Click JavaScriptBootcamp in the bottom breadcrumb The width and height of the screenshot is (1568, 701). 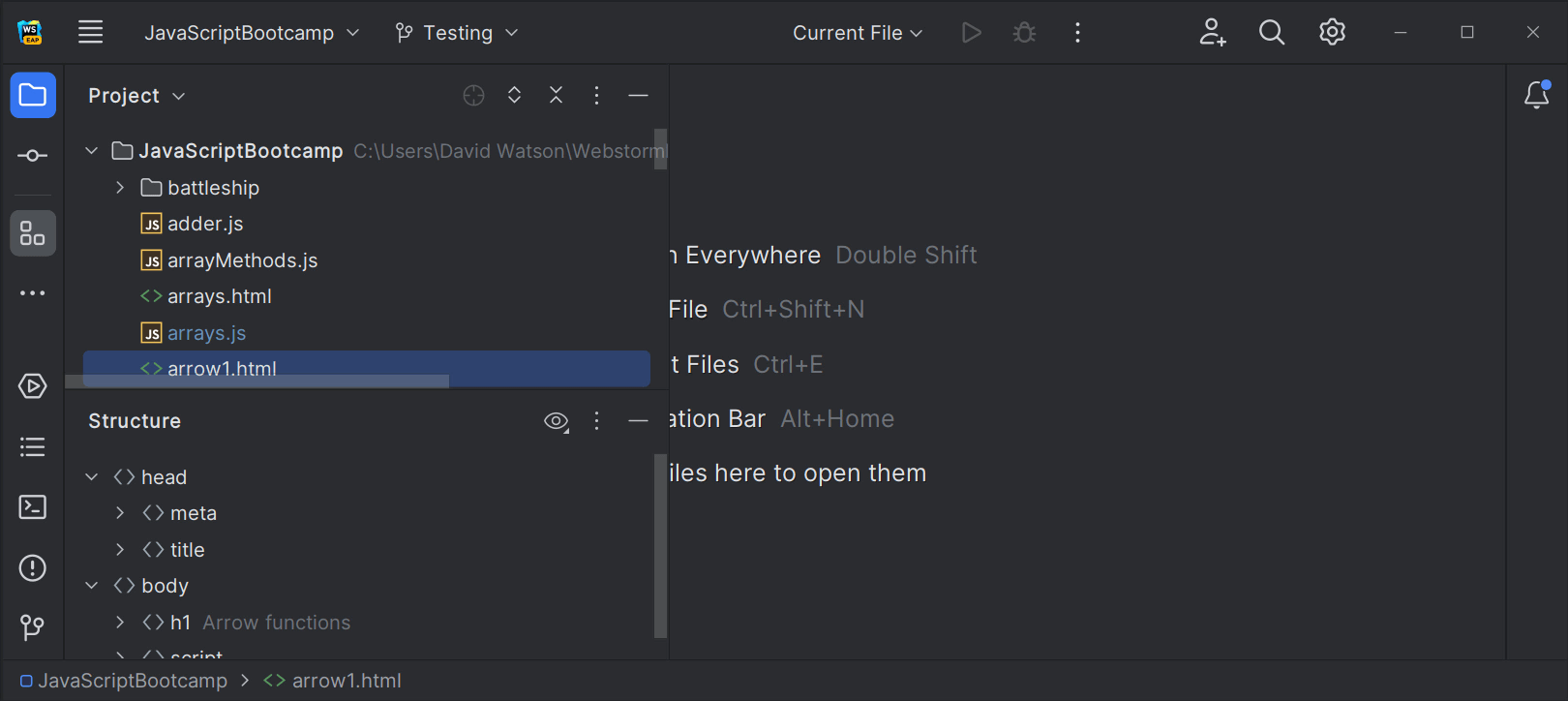point(133,681)
